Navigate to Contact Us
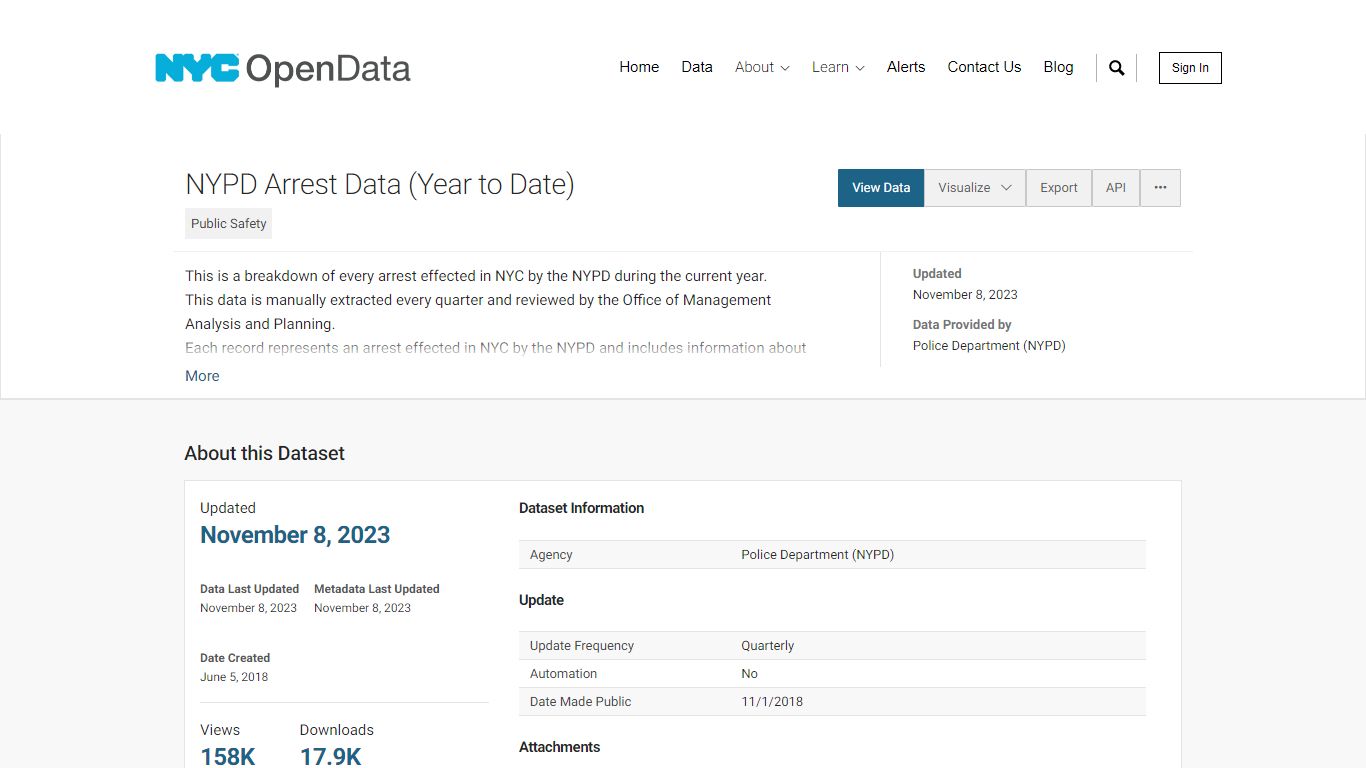Viewport: 1366px width, 768px height. 984,67
